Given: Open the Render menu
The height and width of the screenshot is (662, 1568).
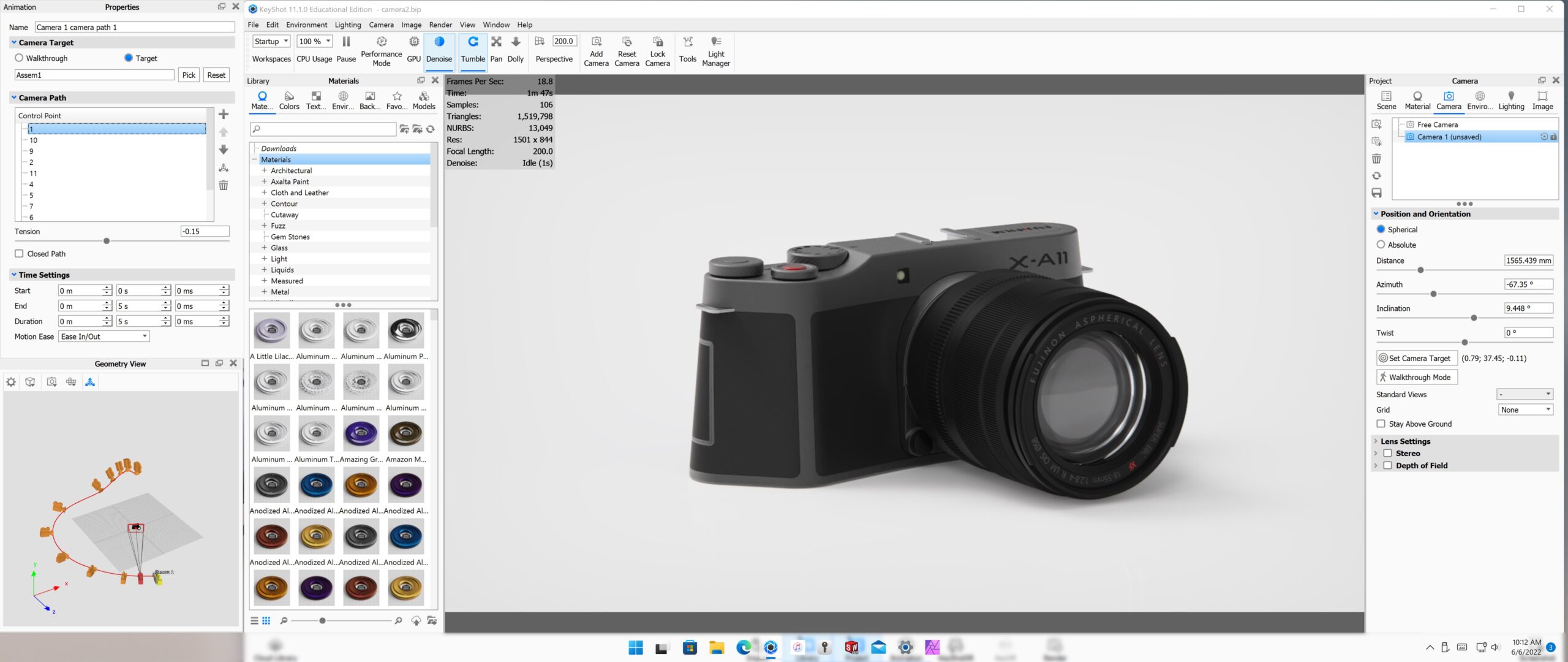Looking at the screenshot, I should tap(440, 25).
